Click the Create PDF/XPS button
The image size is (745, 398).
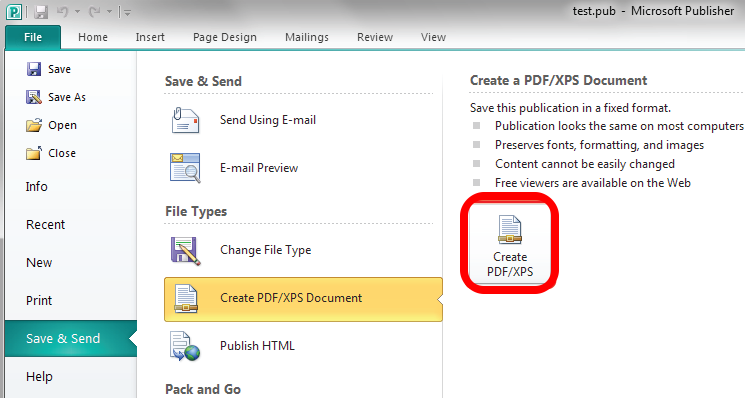click(510, 244)
